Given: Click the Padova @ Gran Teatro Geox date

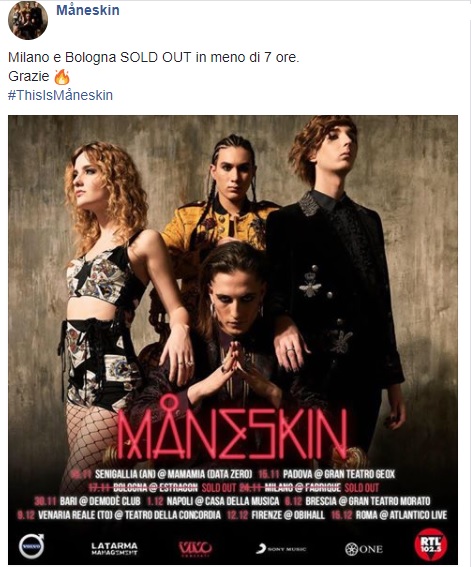Looking at the screenshot, I should point(327,474).
